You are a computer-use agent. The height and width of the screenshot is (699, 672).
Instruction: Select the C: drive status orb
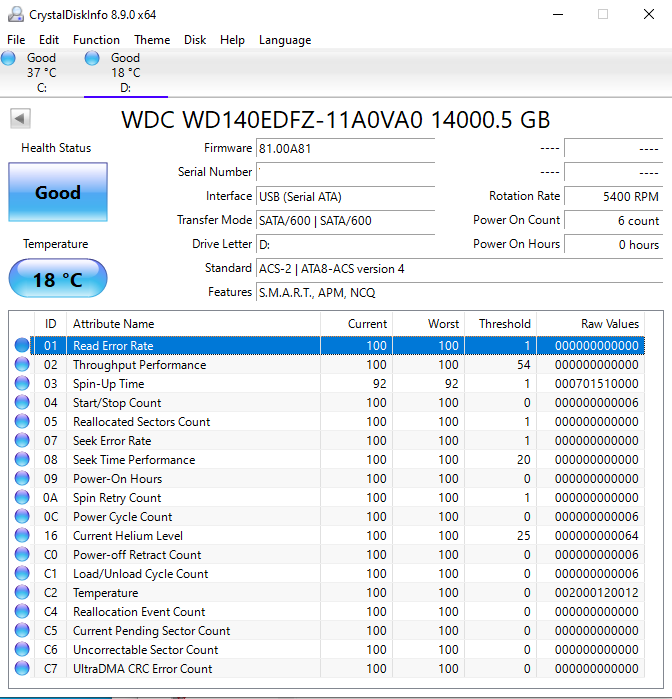(x=9, y=59)
